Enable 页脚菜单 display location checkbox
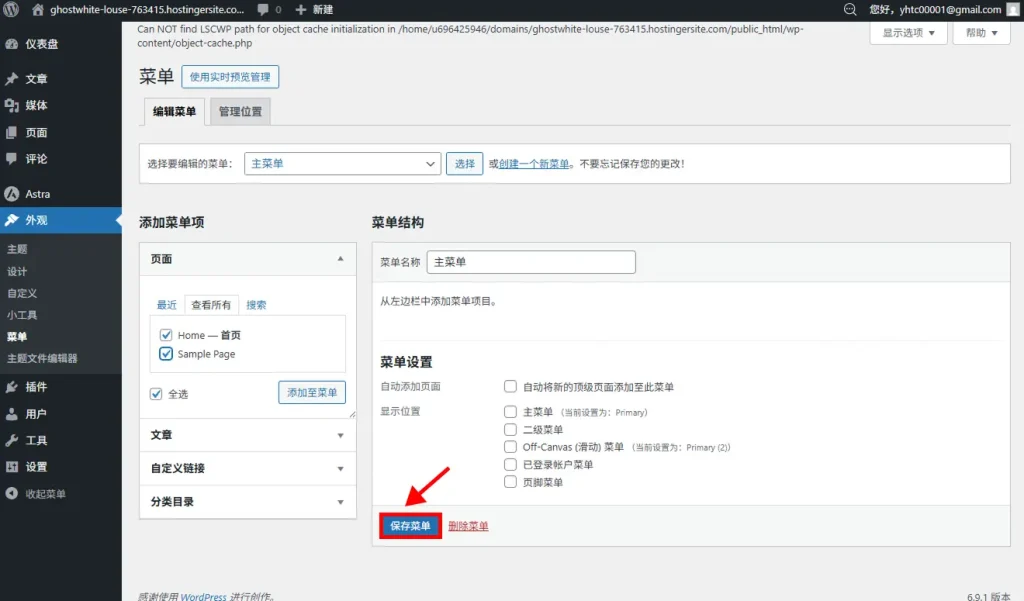Image resolution: width=1024 pixels, height=601 pixels. pos(511,482)
